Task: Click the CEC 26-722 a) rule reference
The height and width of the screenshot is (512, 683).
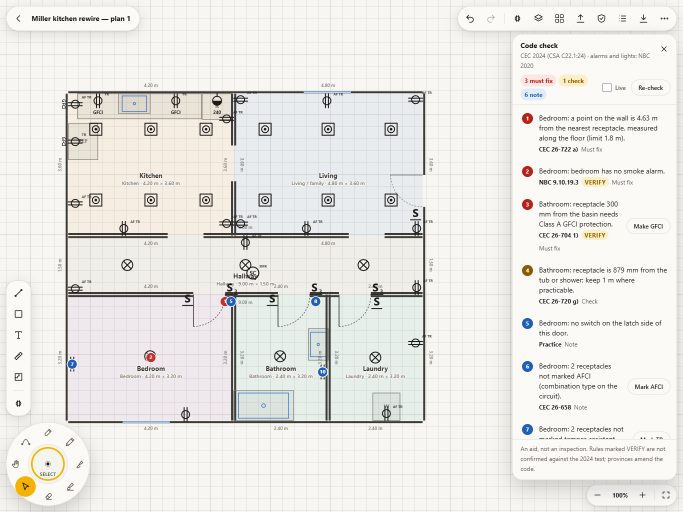Action: click(558, 149)
